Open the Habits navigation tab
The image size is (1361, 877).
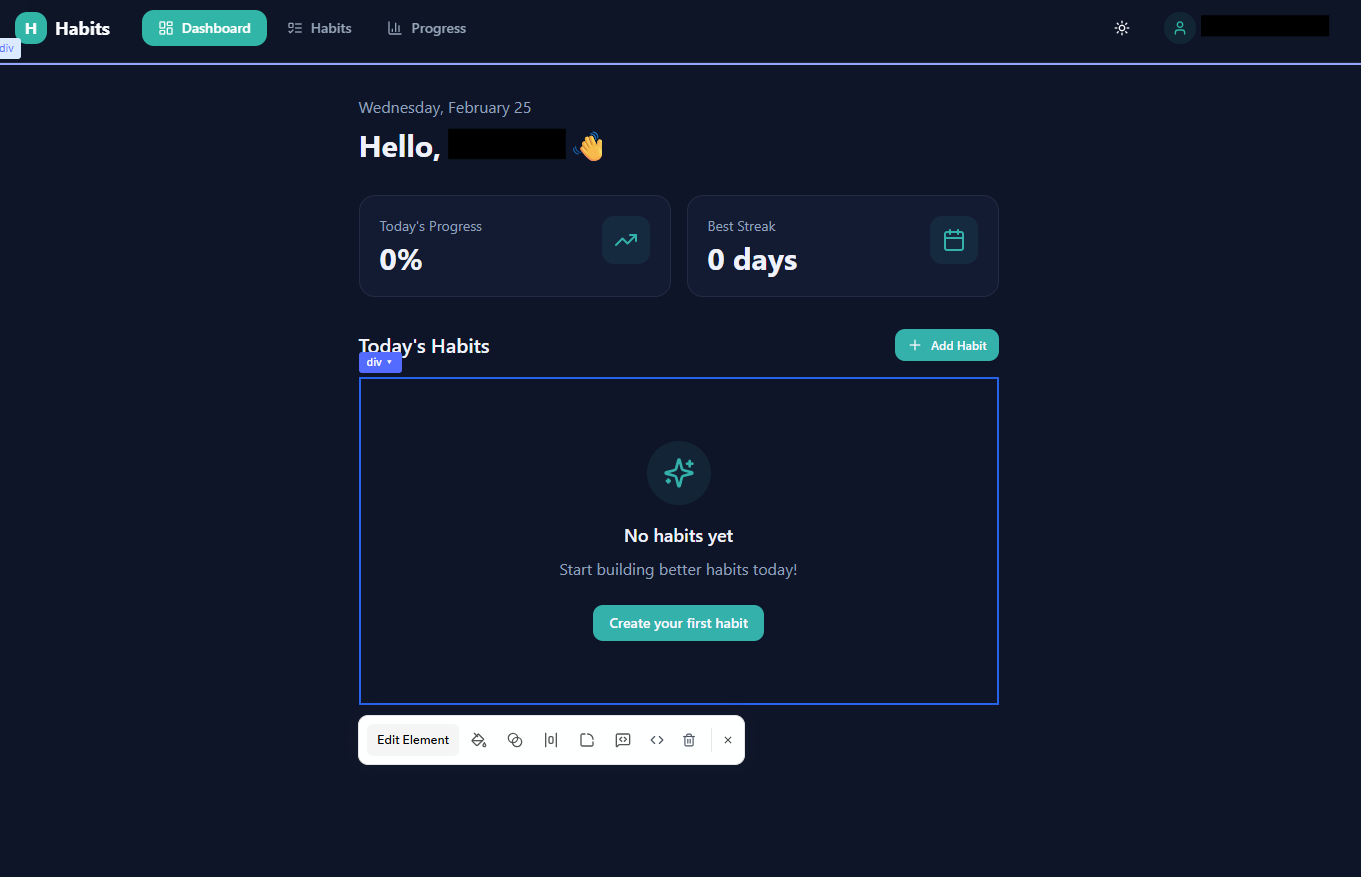coord(320,28)
